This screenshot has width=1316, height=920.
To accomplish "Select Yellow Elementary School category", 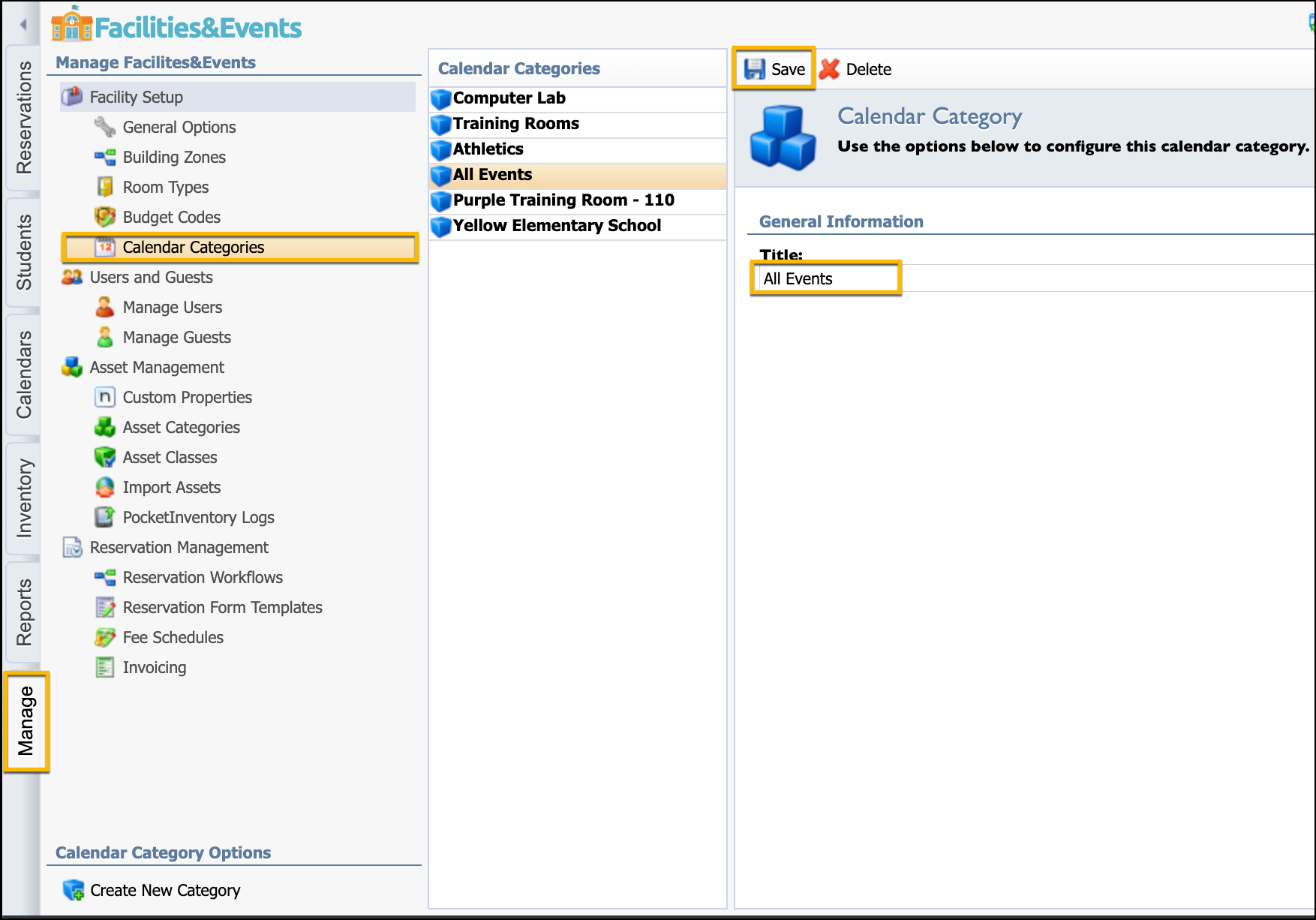I will point(578,226).
